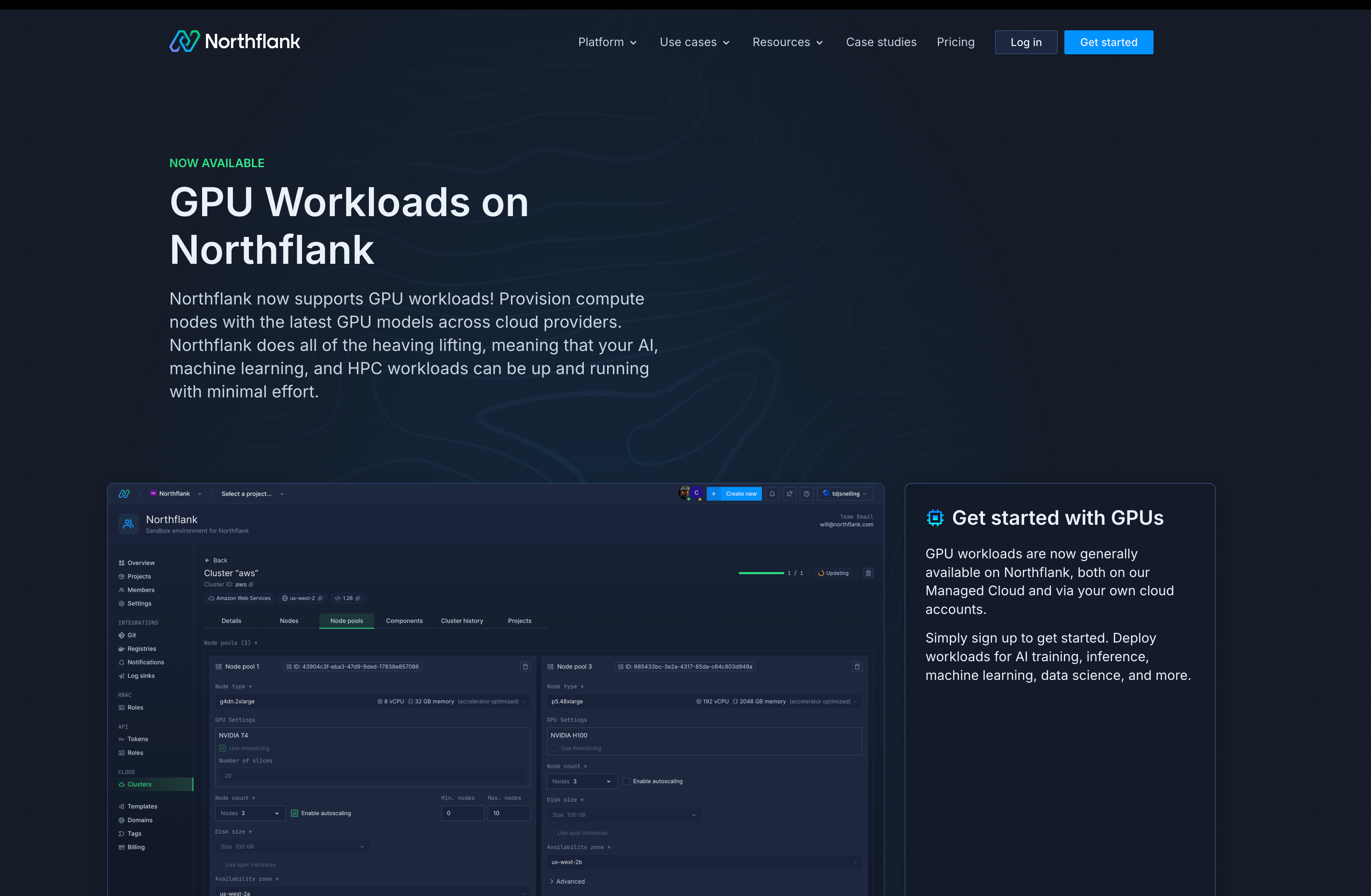
Task: Open the Pricing page
Action: (x=955, y=42)
